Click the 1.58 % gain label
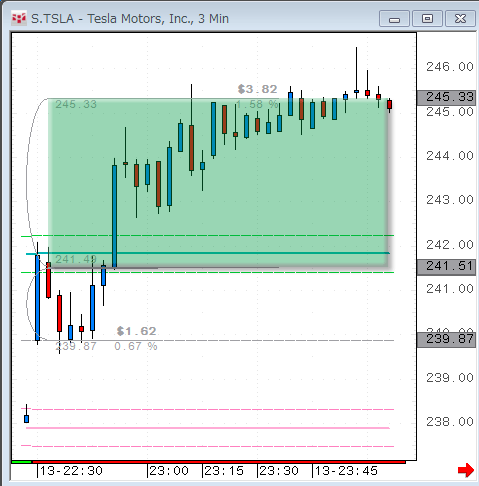Screen dimensions: 479x486 coord(257,104)
